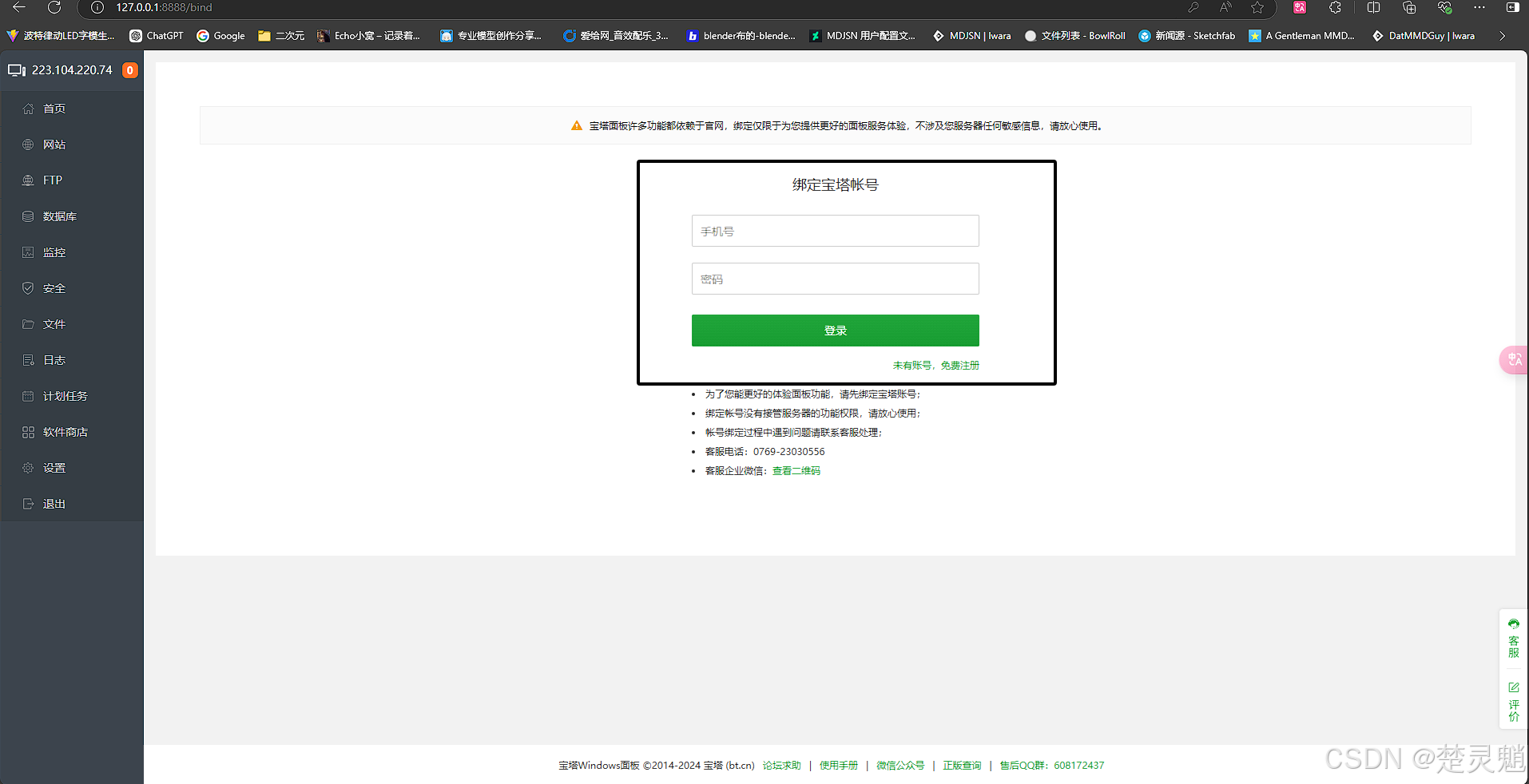This screenshot has width=1529, height=784.
Task: Click the 微信公众号 footer link
Action: tap(900, 766)
